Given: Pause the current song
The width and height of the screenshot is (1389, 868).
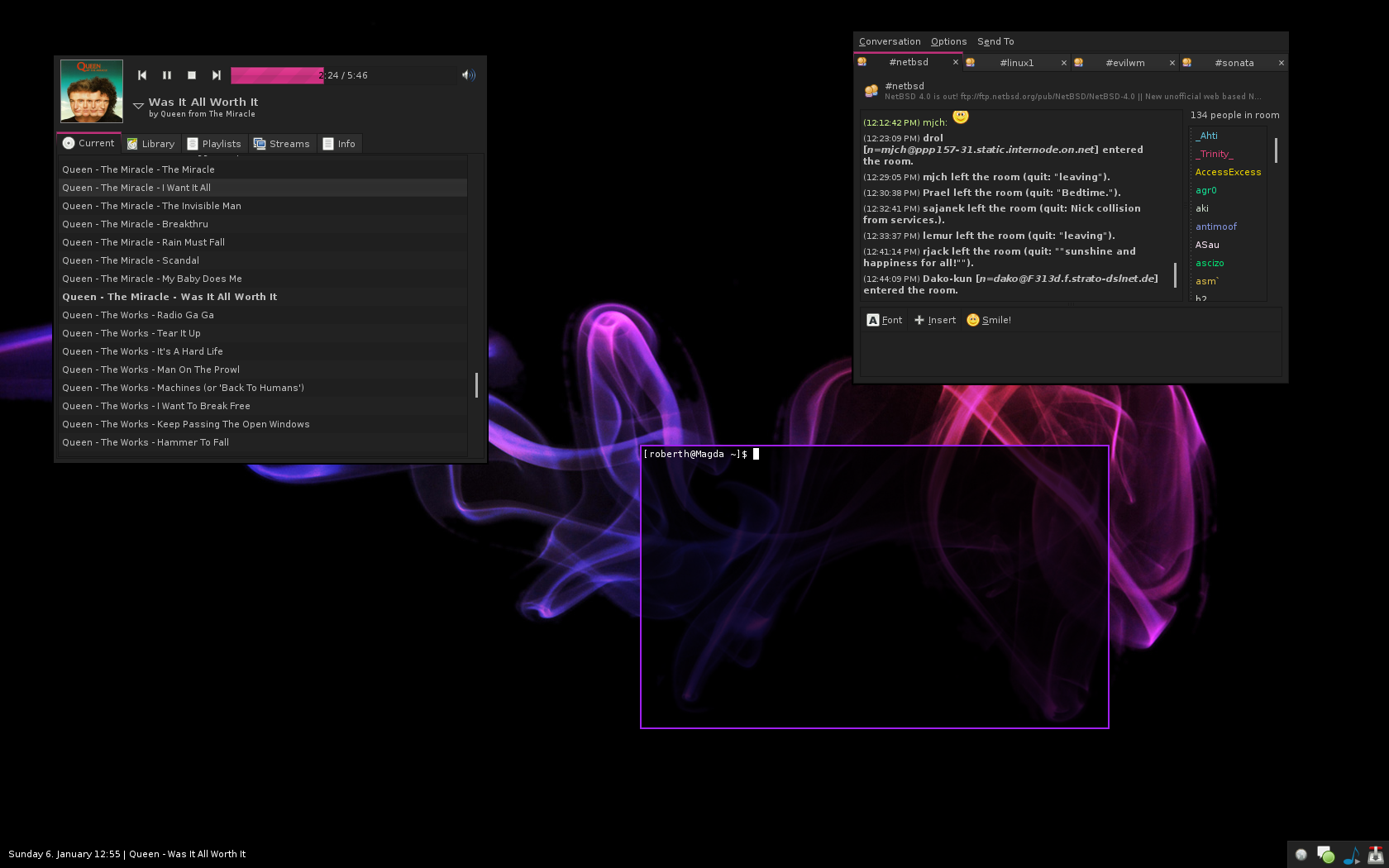Looking at the screenshot, I should pyautogui.click(x=167, y=75).
